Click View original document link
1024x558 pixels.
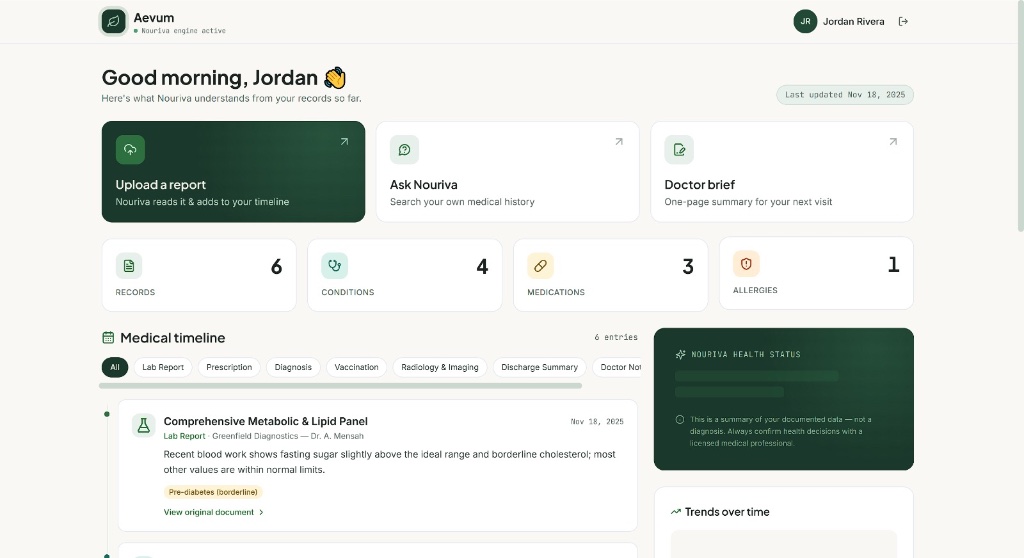[208, 512]
